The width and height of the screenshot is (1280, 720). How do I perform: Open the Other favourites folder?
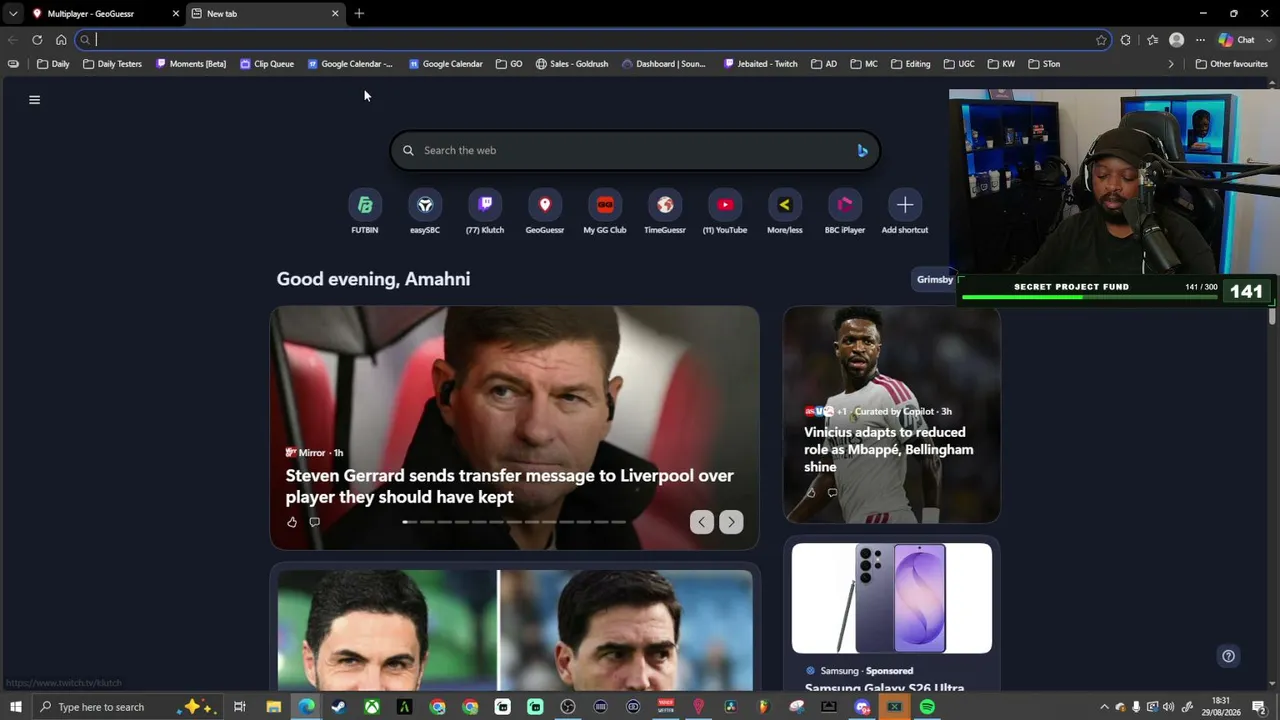click(x=1231, y=64)
